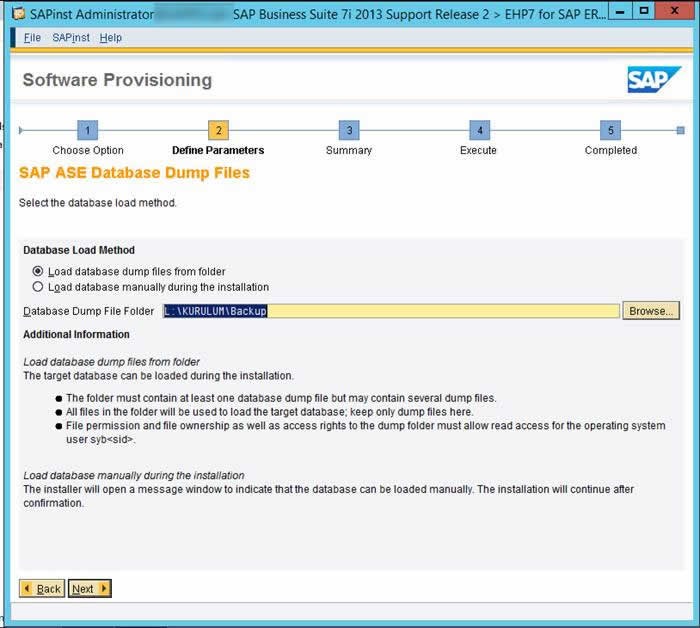This screenshot has height=628, width=700.
Task: Maximize the SAPinst window
Action: tap(644, 11)
